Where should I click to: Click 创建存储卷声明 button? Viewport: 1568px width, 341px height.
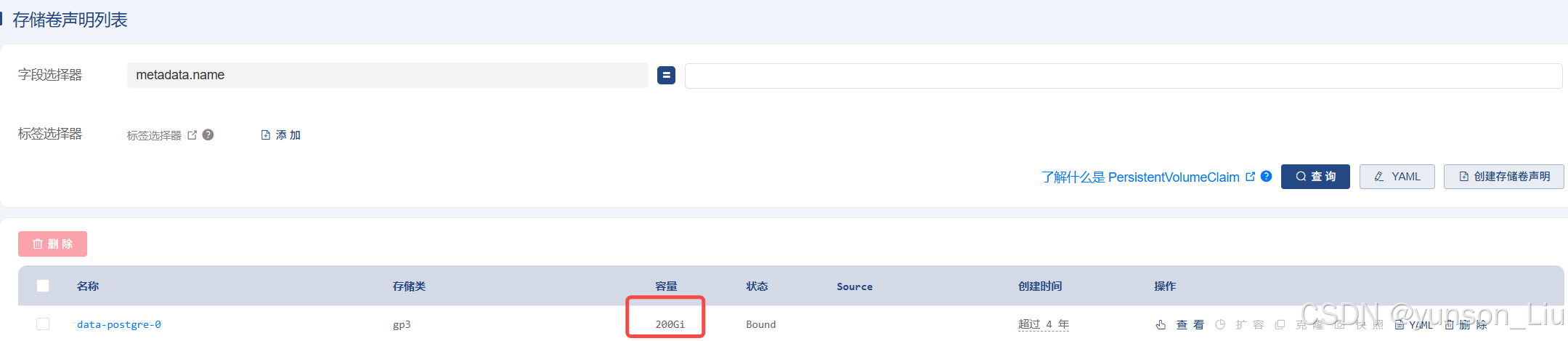tap(1503, 177)
